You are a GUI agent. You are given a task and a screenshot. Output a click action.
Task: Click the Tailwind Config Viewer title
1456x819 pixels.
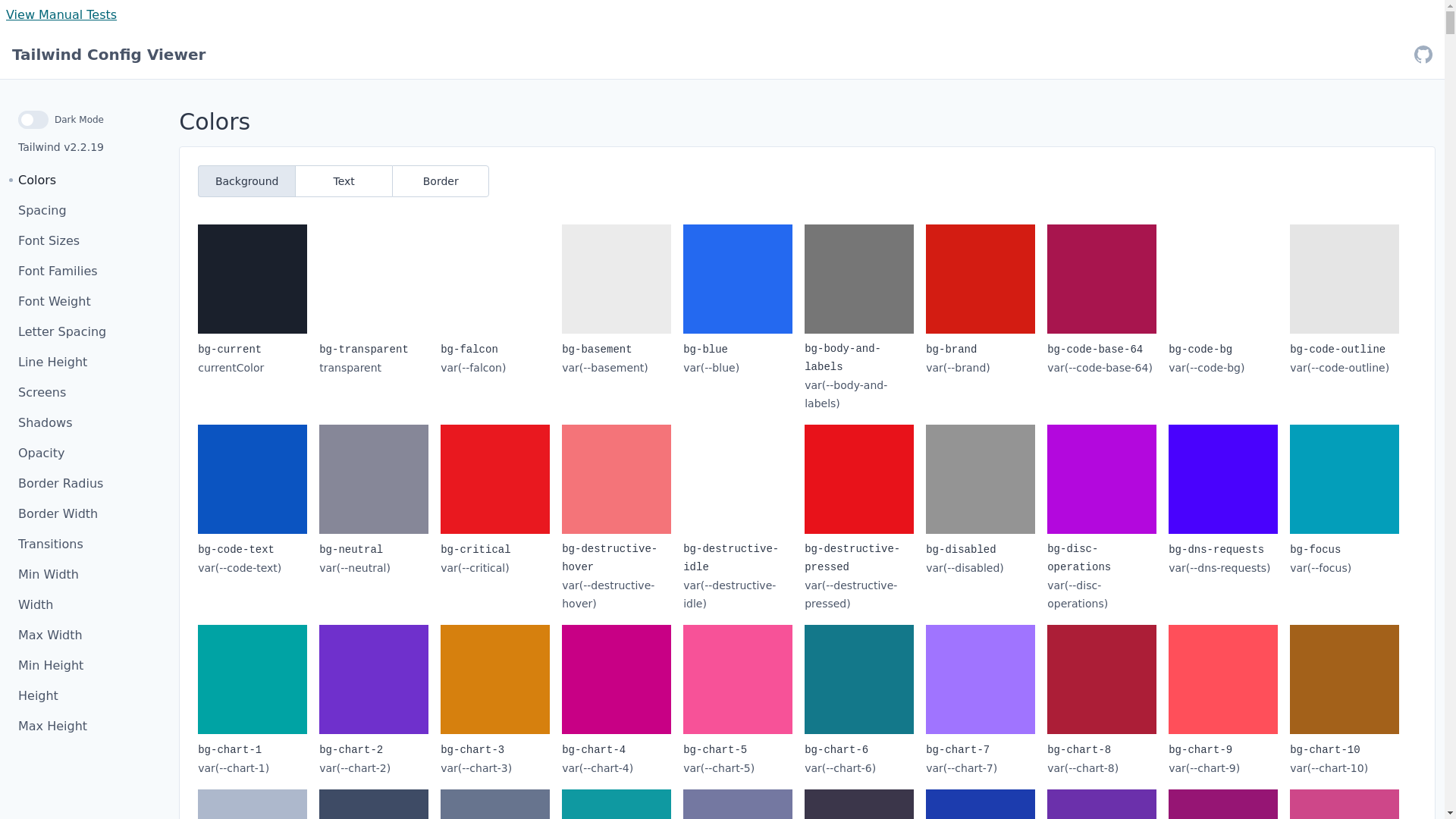108,55
